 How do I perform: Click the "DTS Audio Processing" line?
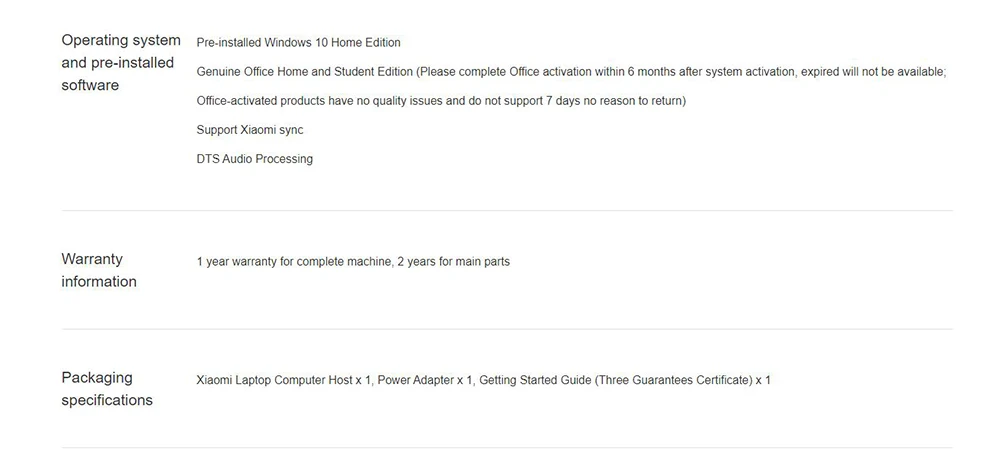click(x=254, y=159)
